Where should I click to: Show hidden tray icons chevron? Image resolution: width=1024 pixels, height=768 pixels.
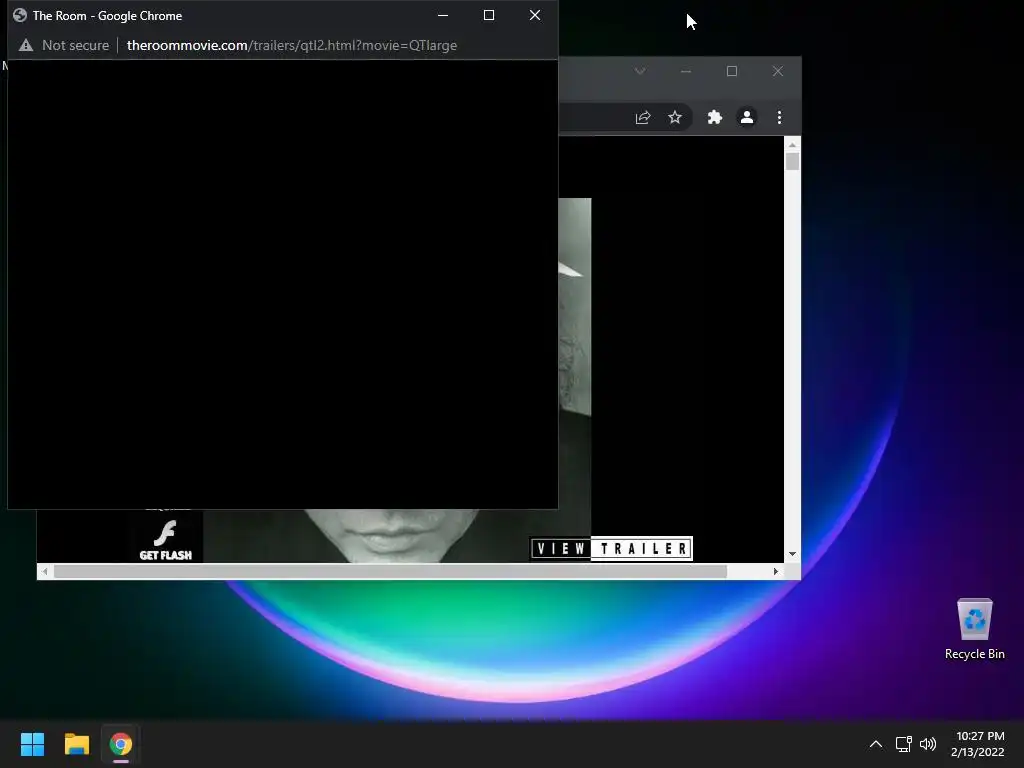[876, 744]
